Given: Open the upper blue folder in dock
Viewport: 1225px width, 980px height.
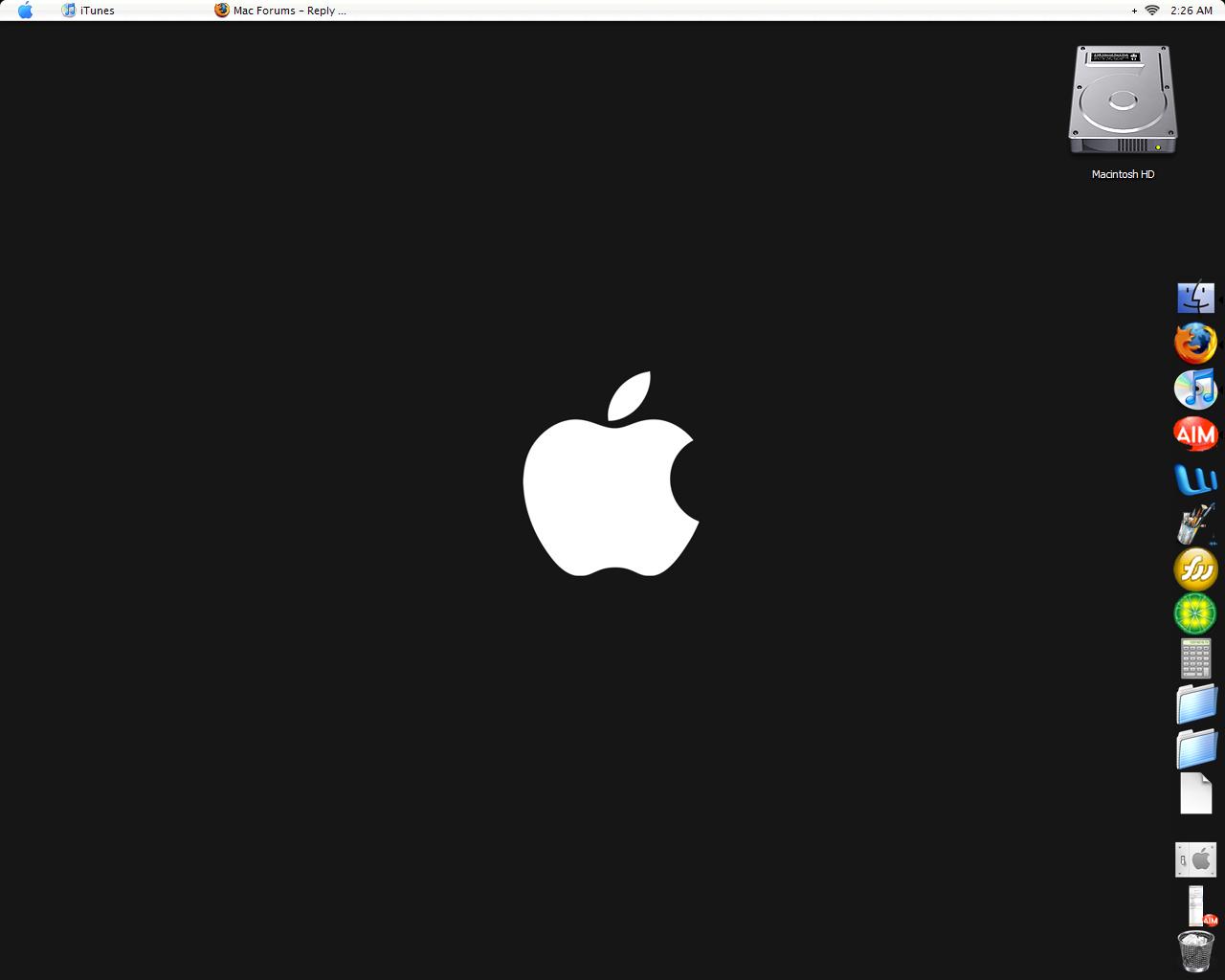Looking at the screenshot, I should click(1196, 704).
